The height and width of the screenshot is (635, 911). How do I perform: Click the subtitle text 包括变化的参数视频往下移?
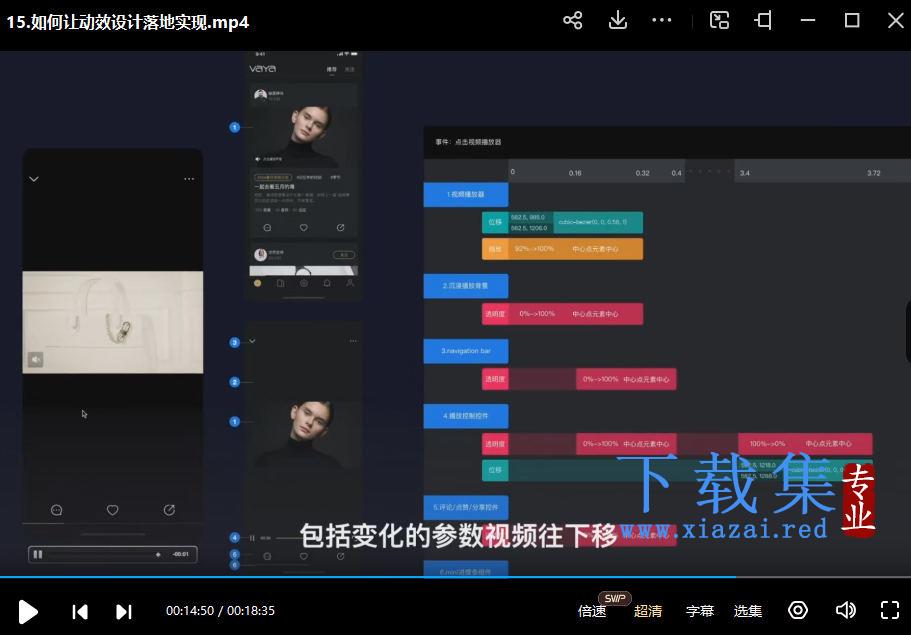(x=458, y=536)
